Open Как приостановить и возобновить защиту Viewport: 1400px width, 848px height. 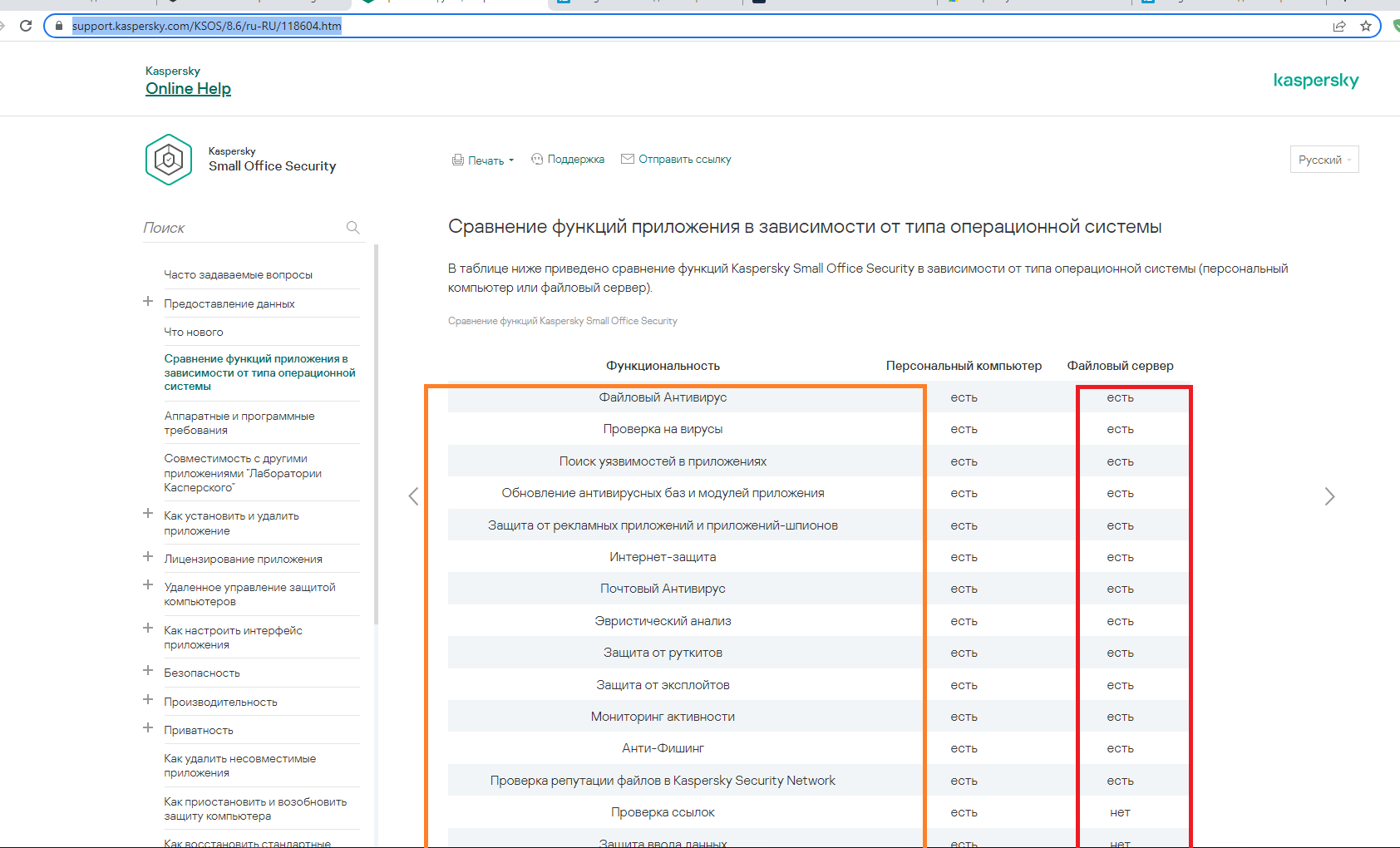pyautogui.click(x=255, y=809)
